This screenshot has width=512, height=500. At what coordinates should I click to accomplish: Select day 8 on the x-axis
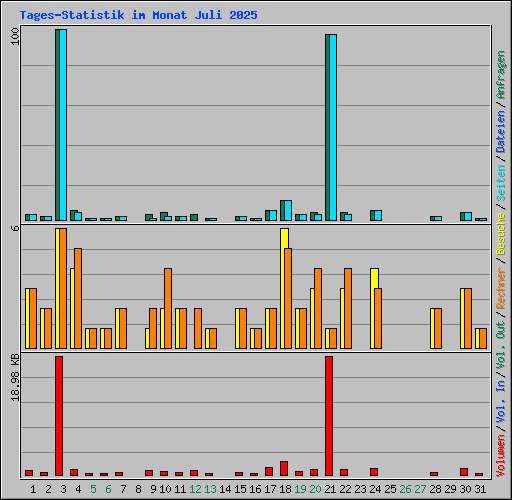pos(138,489)
